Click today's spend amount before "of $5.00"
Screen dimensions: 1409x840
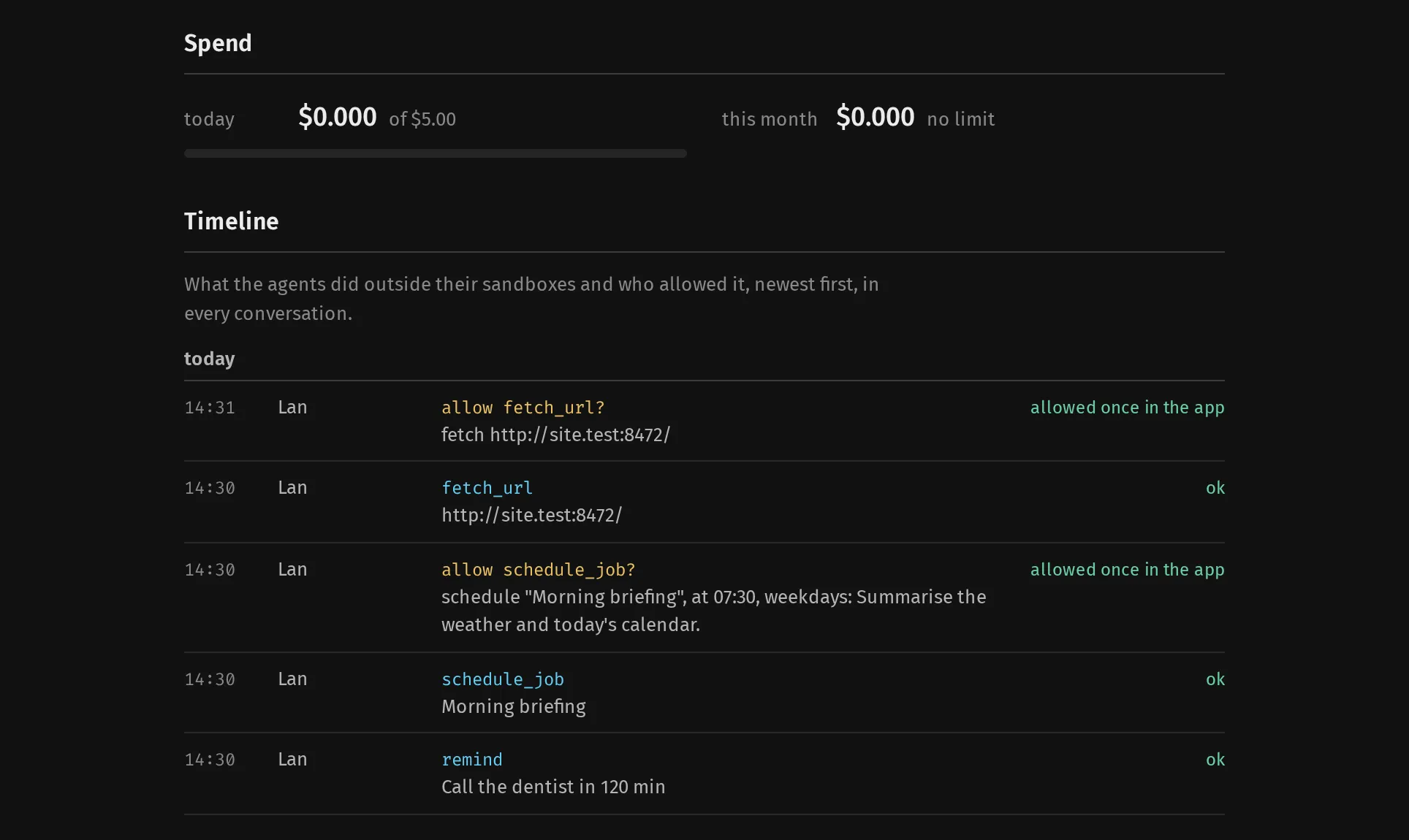click(338, 117)
